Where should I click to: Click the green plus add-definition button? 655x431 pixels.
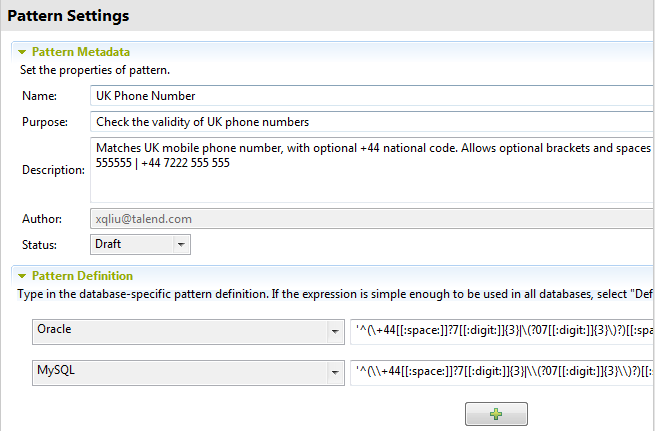tap(496, 414)
